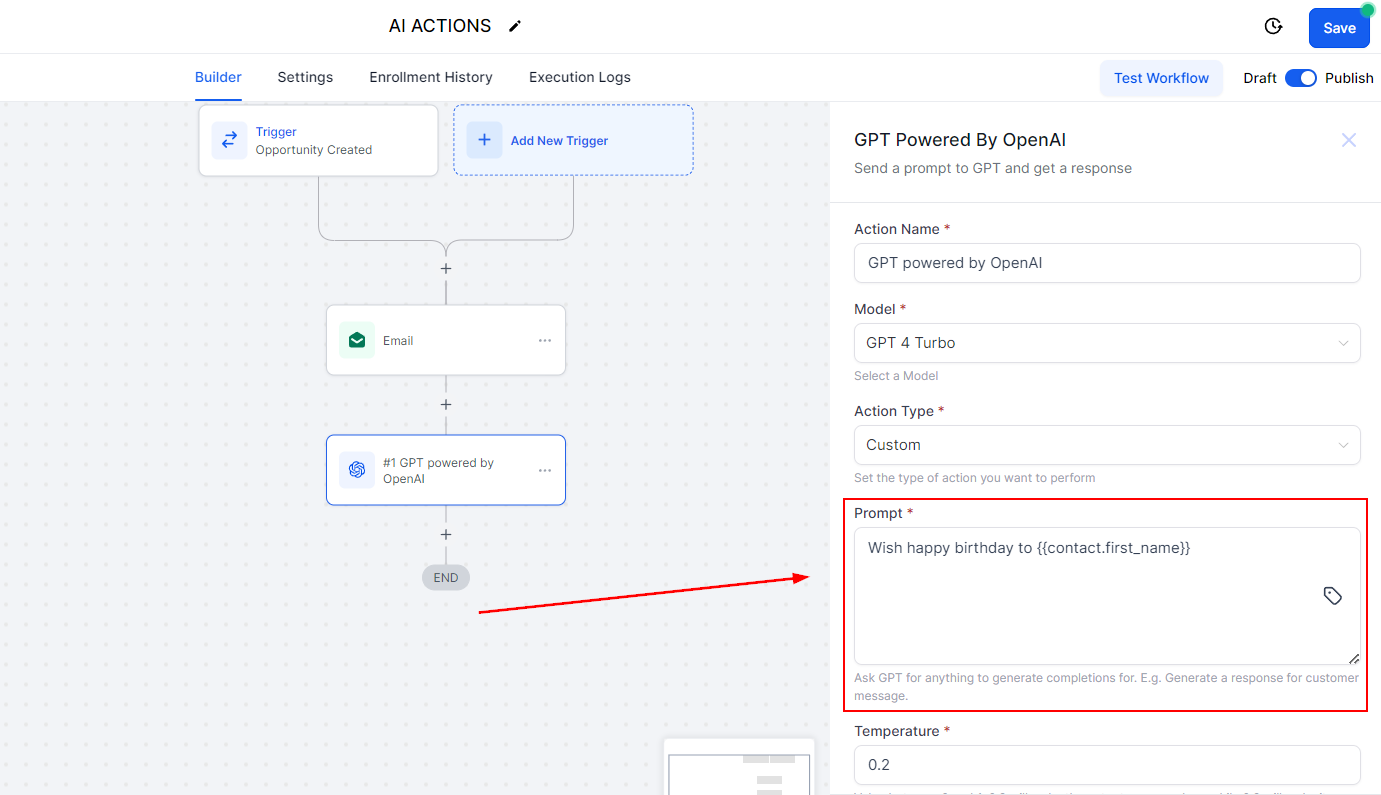The image size is (1381, 795).
Task: Click the workflow minimap thumbnail
Action: coord(740,767)
